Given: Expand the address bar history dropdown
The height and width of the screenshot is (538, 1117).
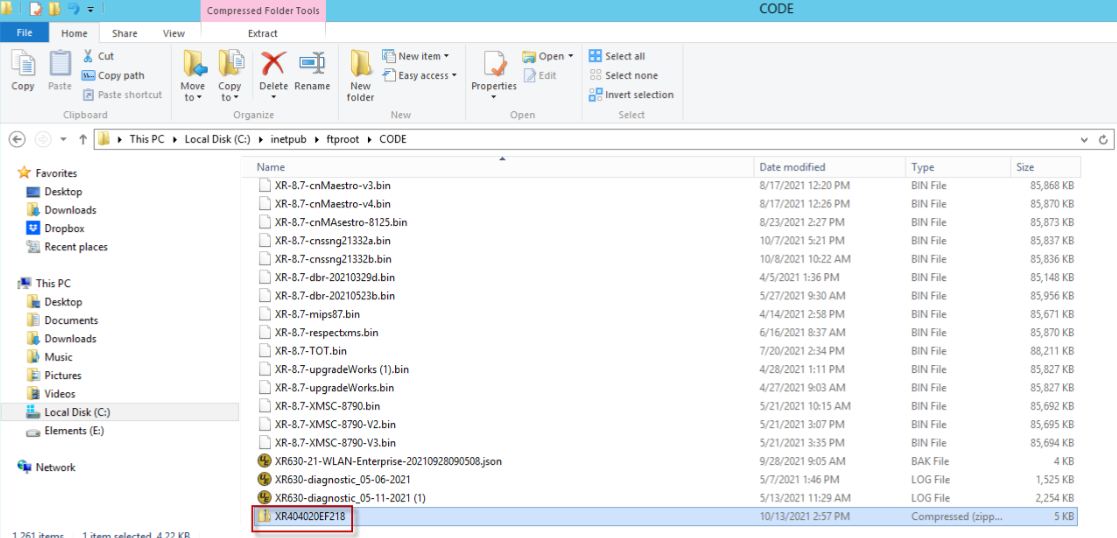Looking at the screenshot, I should pos(1084,140).
